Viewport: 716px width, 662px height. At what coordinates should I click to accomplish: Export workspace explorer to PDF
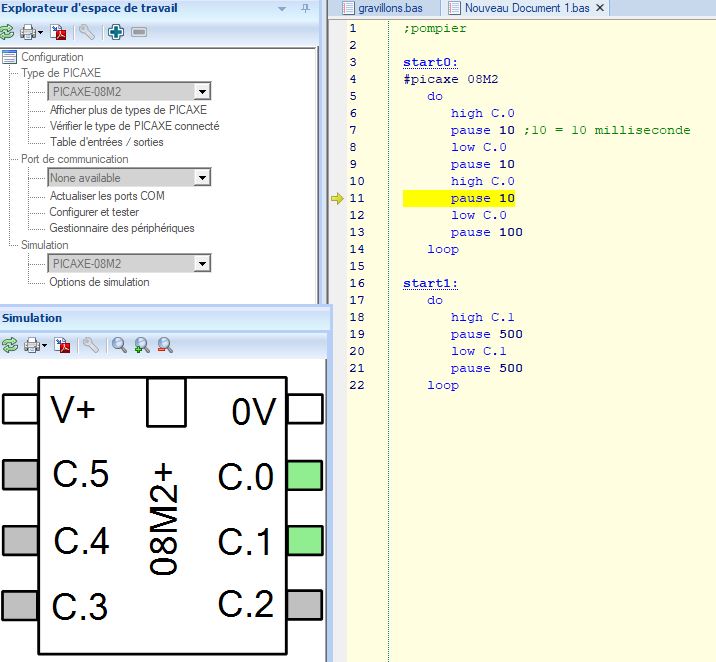pyautogui.click(x=58, y=32)
